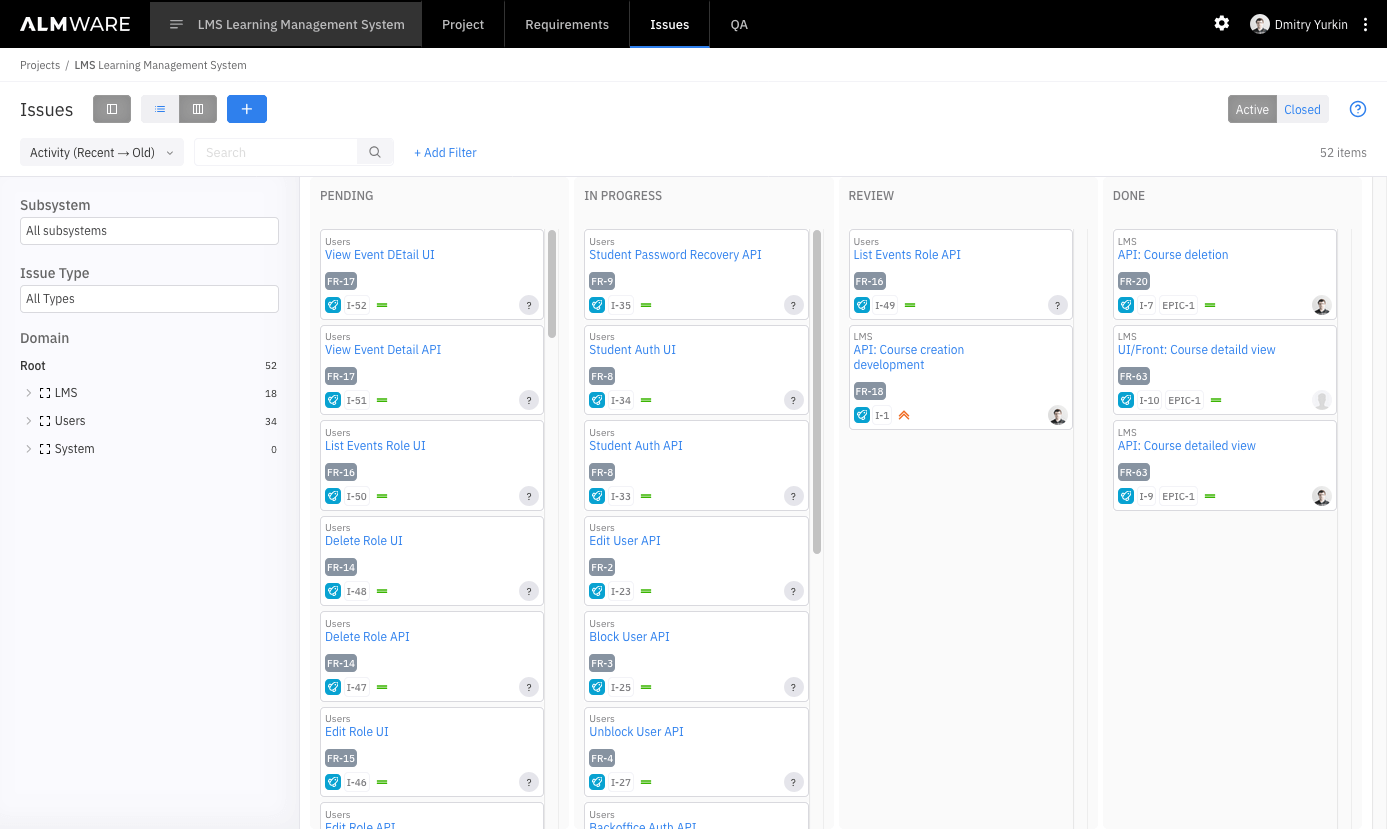Screen dimensions: 1387x829
Task: Click the LMS Learning Management System breadcrumb
Action: [x=160, y=65]
